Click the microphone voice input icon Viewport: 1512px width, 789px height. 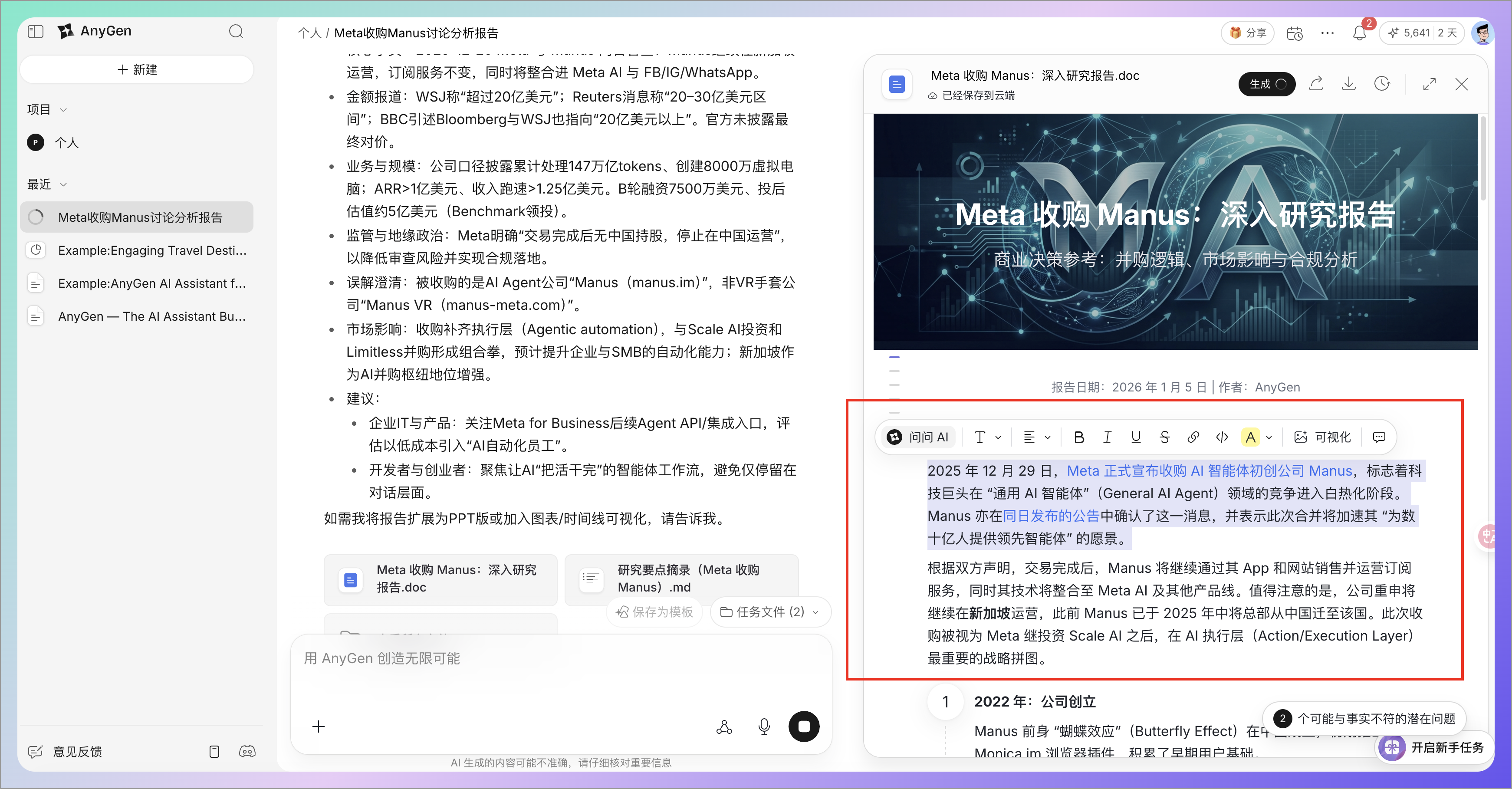pyautogui.click(x=764, y=727)
